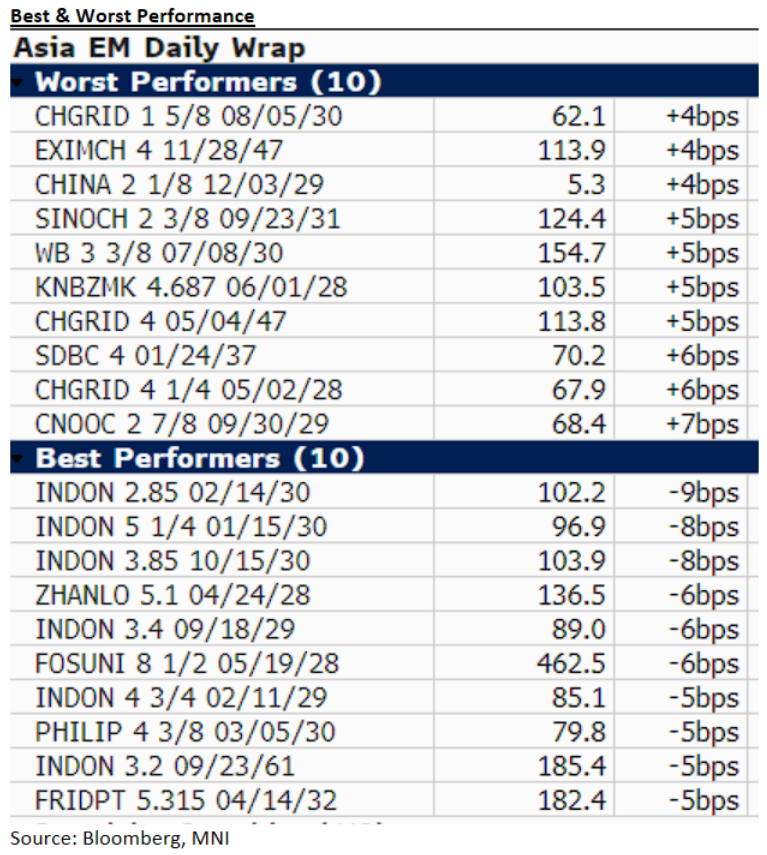This screenshot has height=855, width=767.
Task: Click the Worst Performers (10) header
Action: [209, 81]
